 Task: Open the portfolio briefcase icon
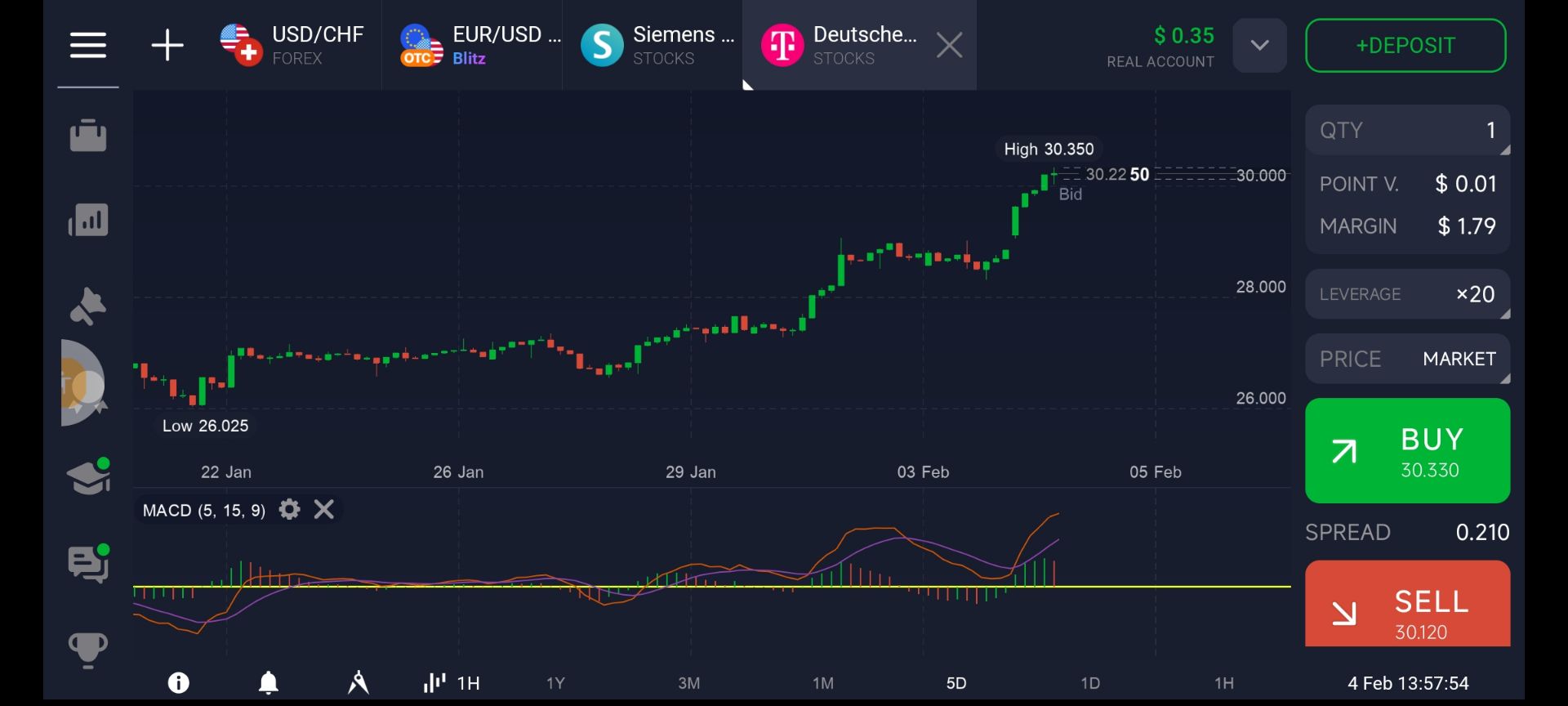coord(88,136)
